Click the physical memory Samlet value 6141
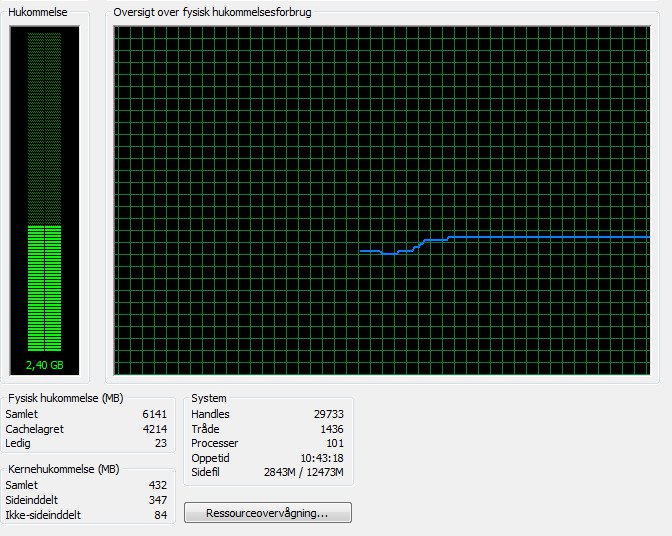This screenshot has width=672, height=536. [x=154, y=414]
